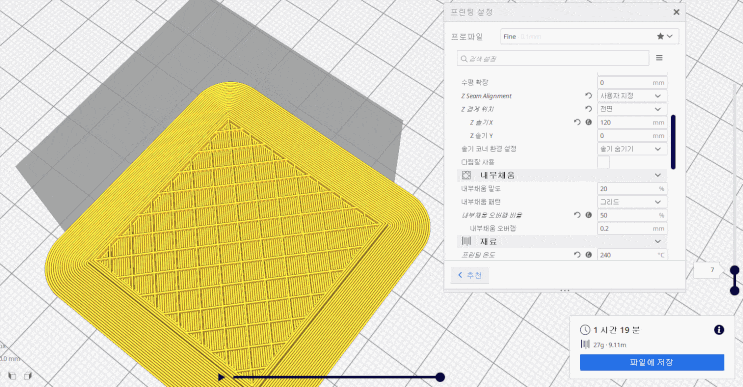Edit the 수평 확장 value field
Screen dimensions: 743x387
[x=632, y=82]
